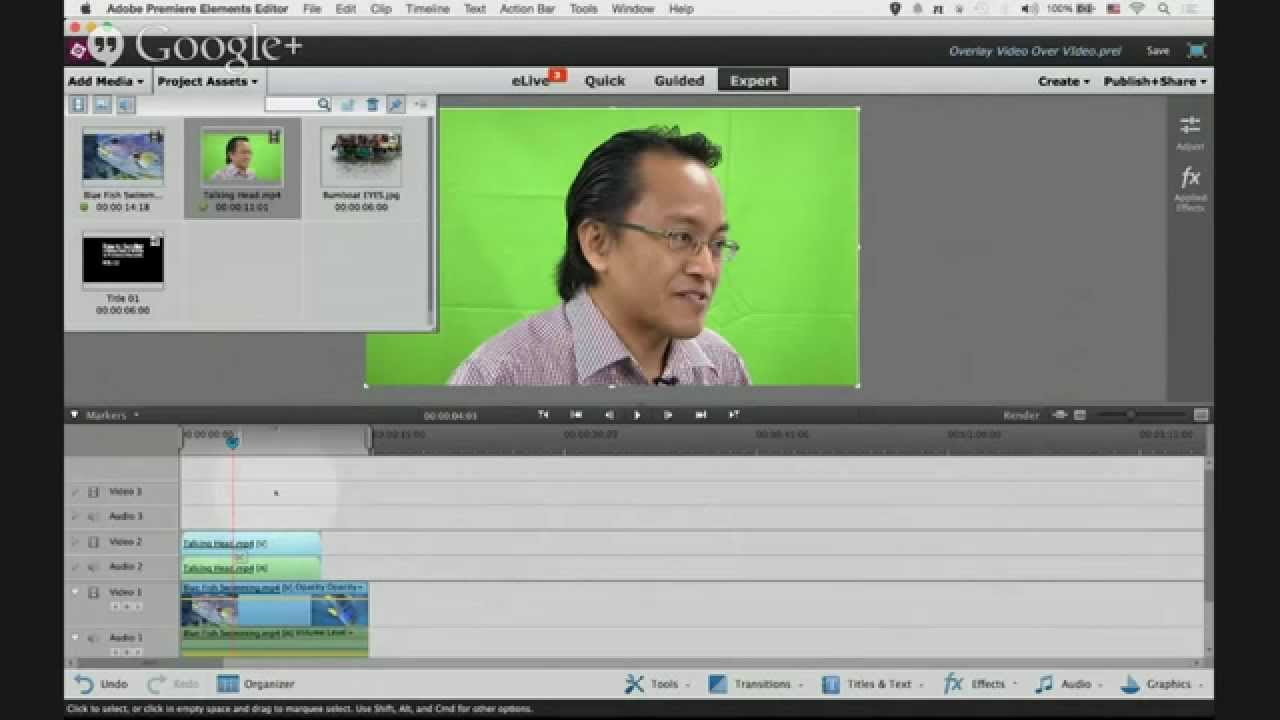Screen dimensions: 1280x720
Task: Select Blue Fish Swimming thumbnail
Action: coord(123,157)
